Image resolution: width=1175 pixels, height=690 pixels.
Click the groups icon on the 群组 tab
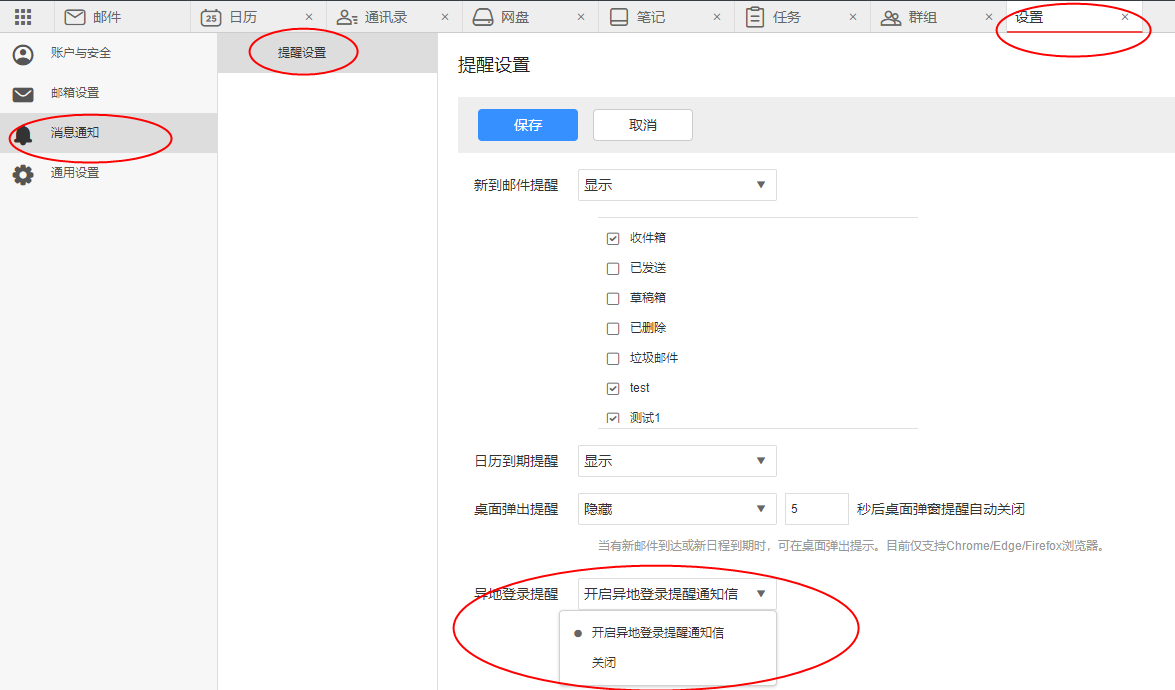coord(891,16)
